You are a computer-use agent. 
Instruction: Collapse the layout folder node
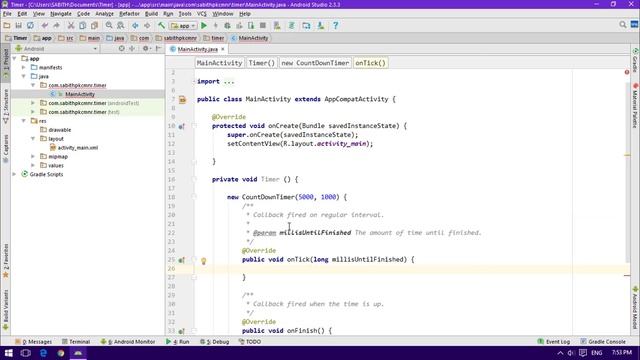[x=33, y=139]
